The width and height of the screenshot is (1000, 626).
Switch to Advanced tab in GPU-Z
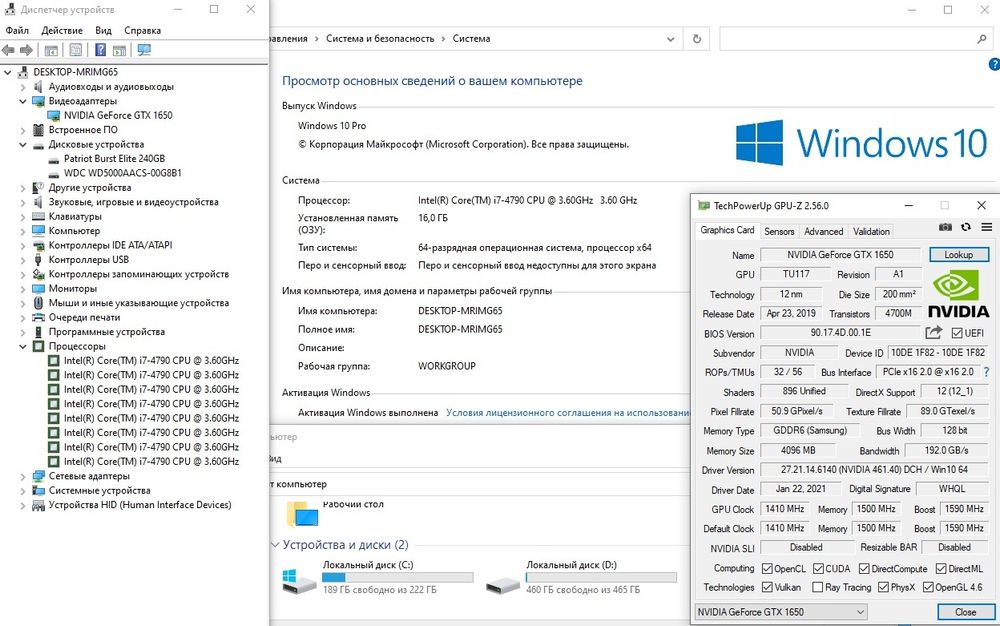pyautogui.click(x=823, y=231)
